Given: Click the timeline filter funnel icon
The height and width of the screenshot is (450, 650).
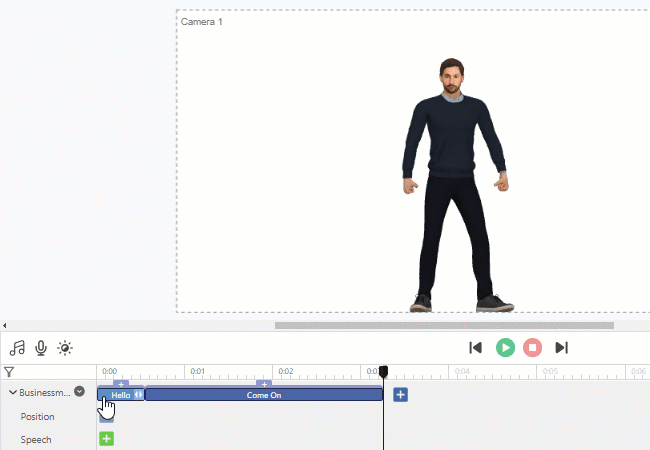Looking at the screenshot, I should click(x=9, y=372).
